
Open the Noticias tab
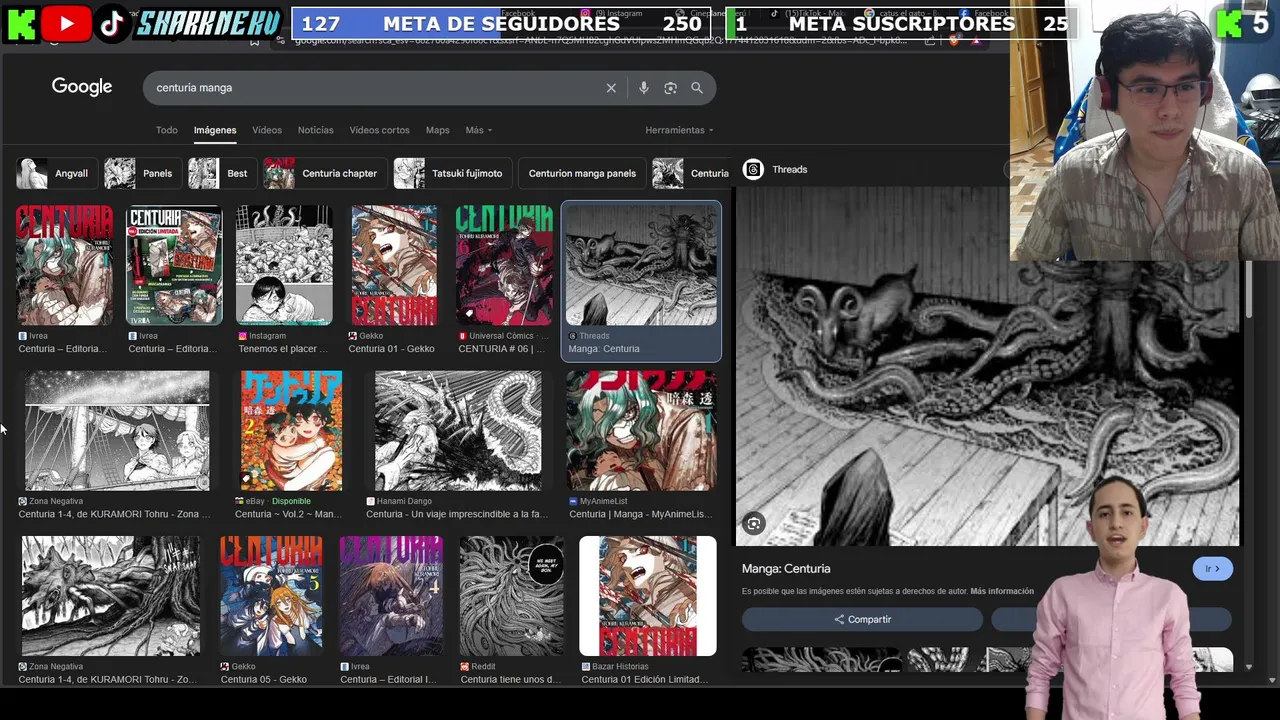[x=315, y=130]
